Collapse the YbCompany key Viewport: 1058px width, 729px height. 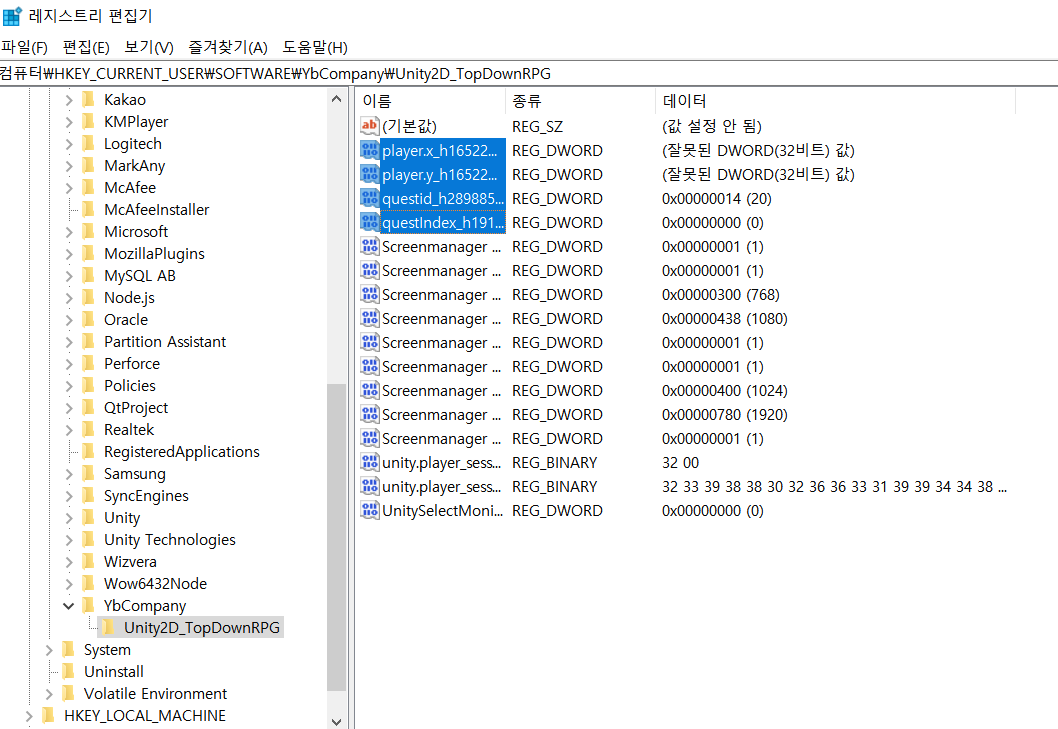[x=68, y=605]
